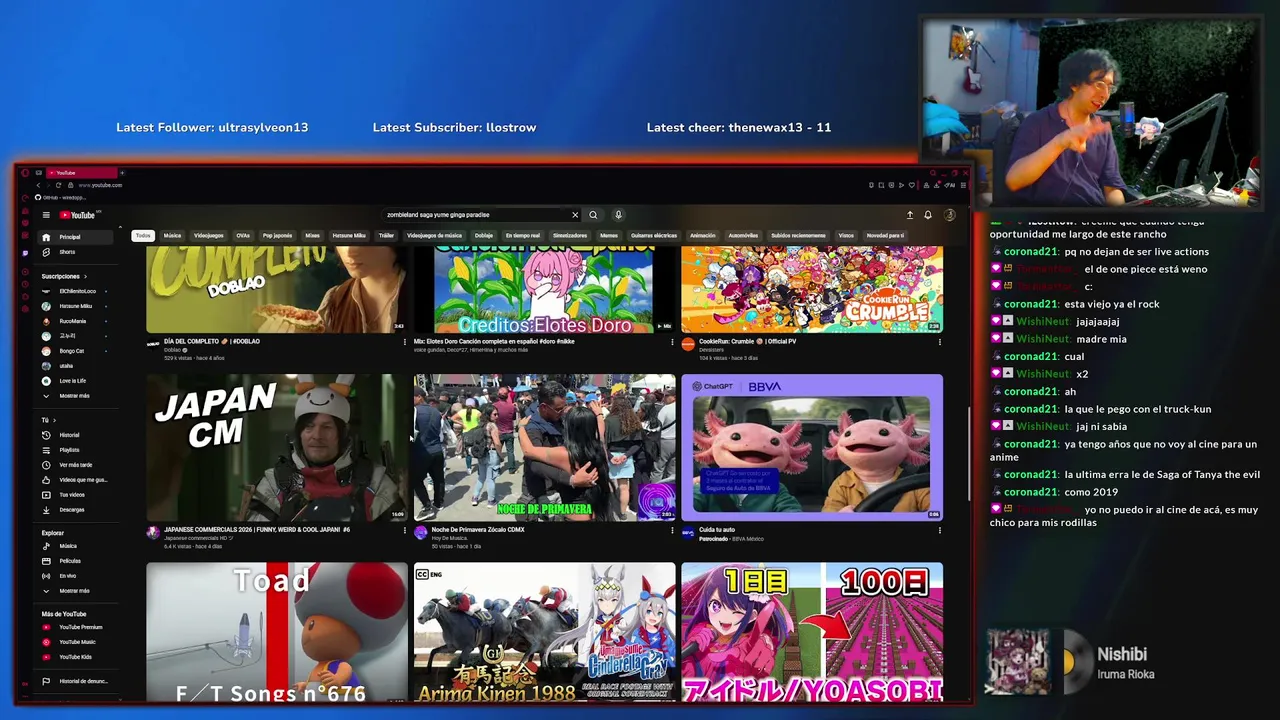Select the Música filter chip
The image size is (1280, 720).
(172, 236)
